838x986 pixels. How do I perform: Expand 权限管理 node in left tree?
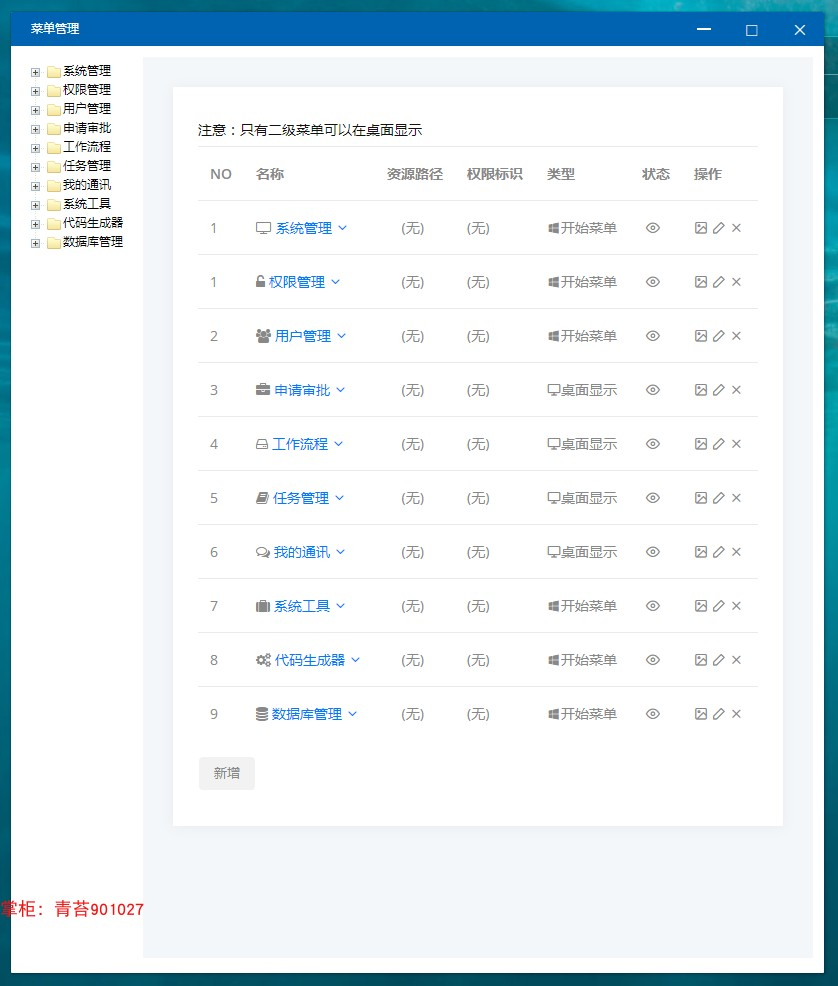click(35, 91)
